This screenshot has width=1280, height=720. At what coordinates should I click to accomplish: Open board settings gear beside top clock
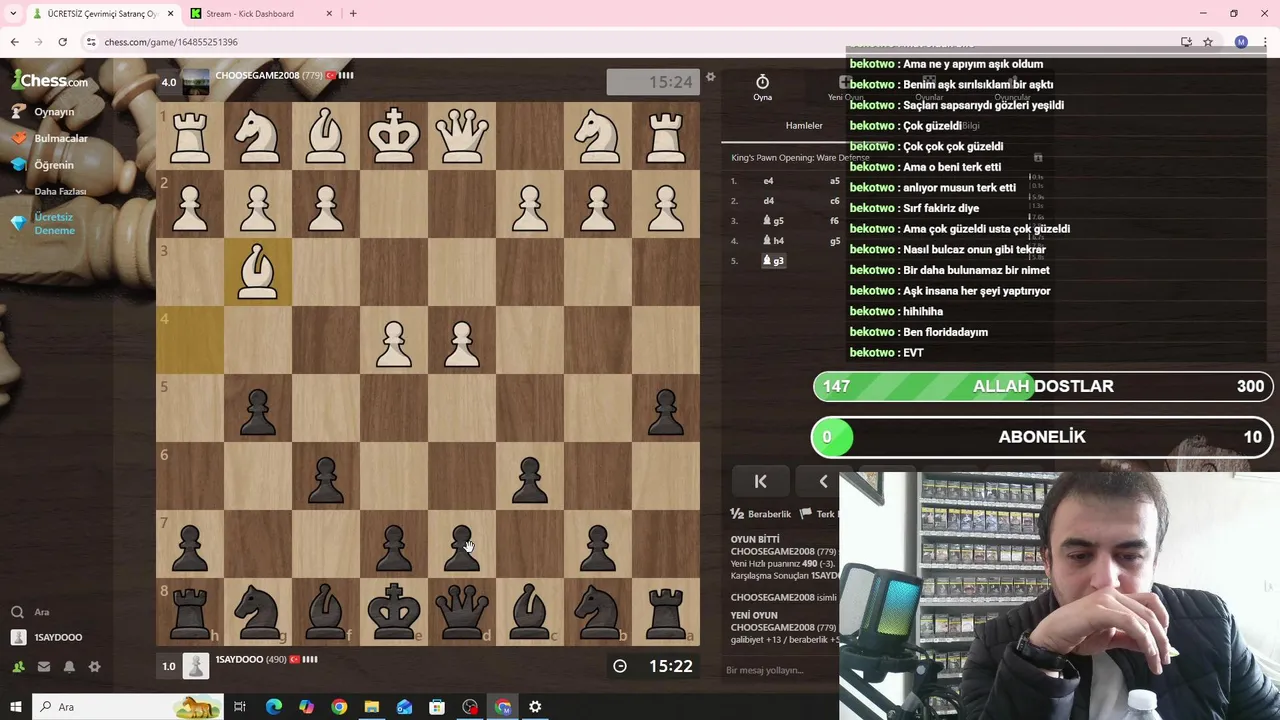711,77
